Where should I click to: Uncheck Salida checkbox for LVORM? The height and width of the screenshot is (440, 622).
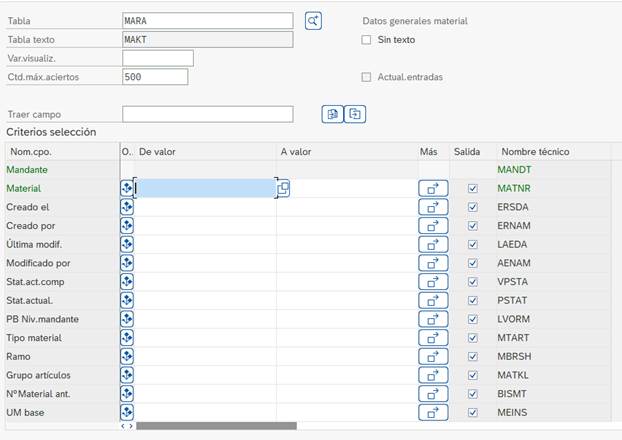pos(472,319)
